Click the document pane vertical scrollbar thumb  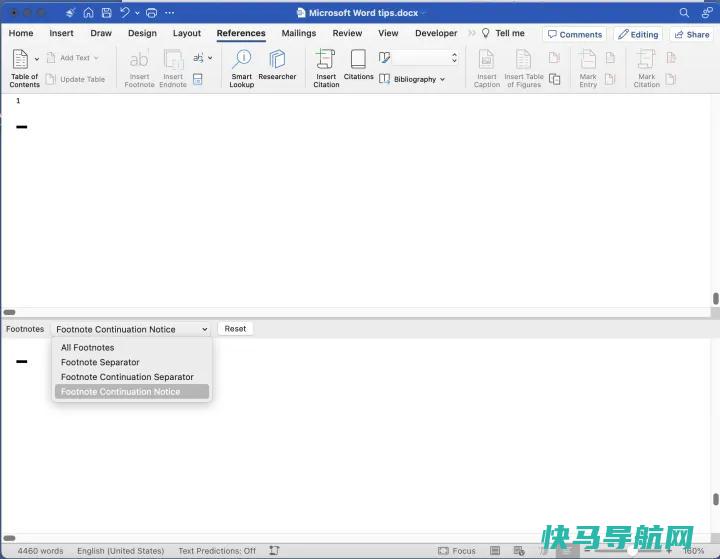coord(715,299)
